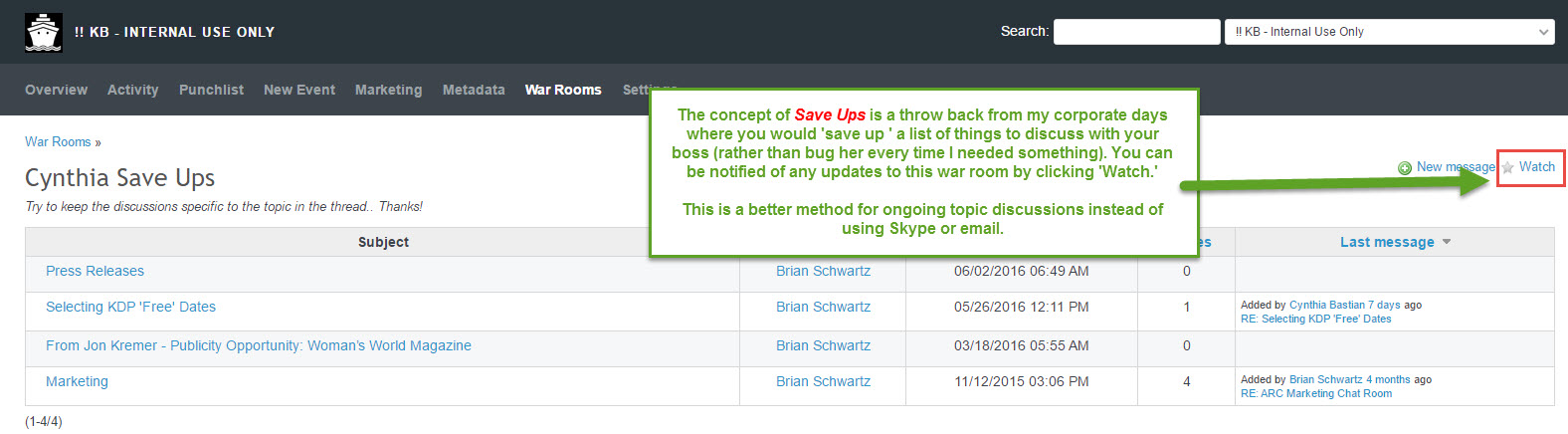Sort by Last message arrow
The image size is (1568, 434).
(1447, 242)
